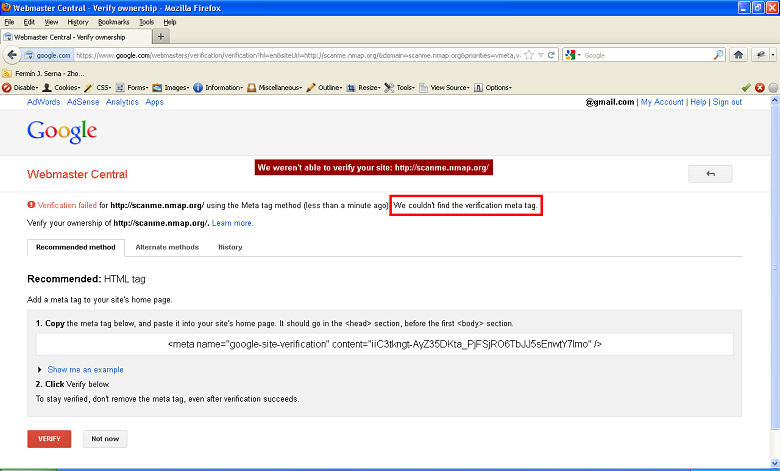Click the meta tag code field
780x471 pixels.
[385, 344]
